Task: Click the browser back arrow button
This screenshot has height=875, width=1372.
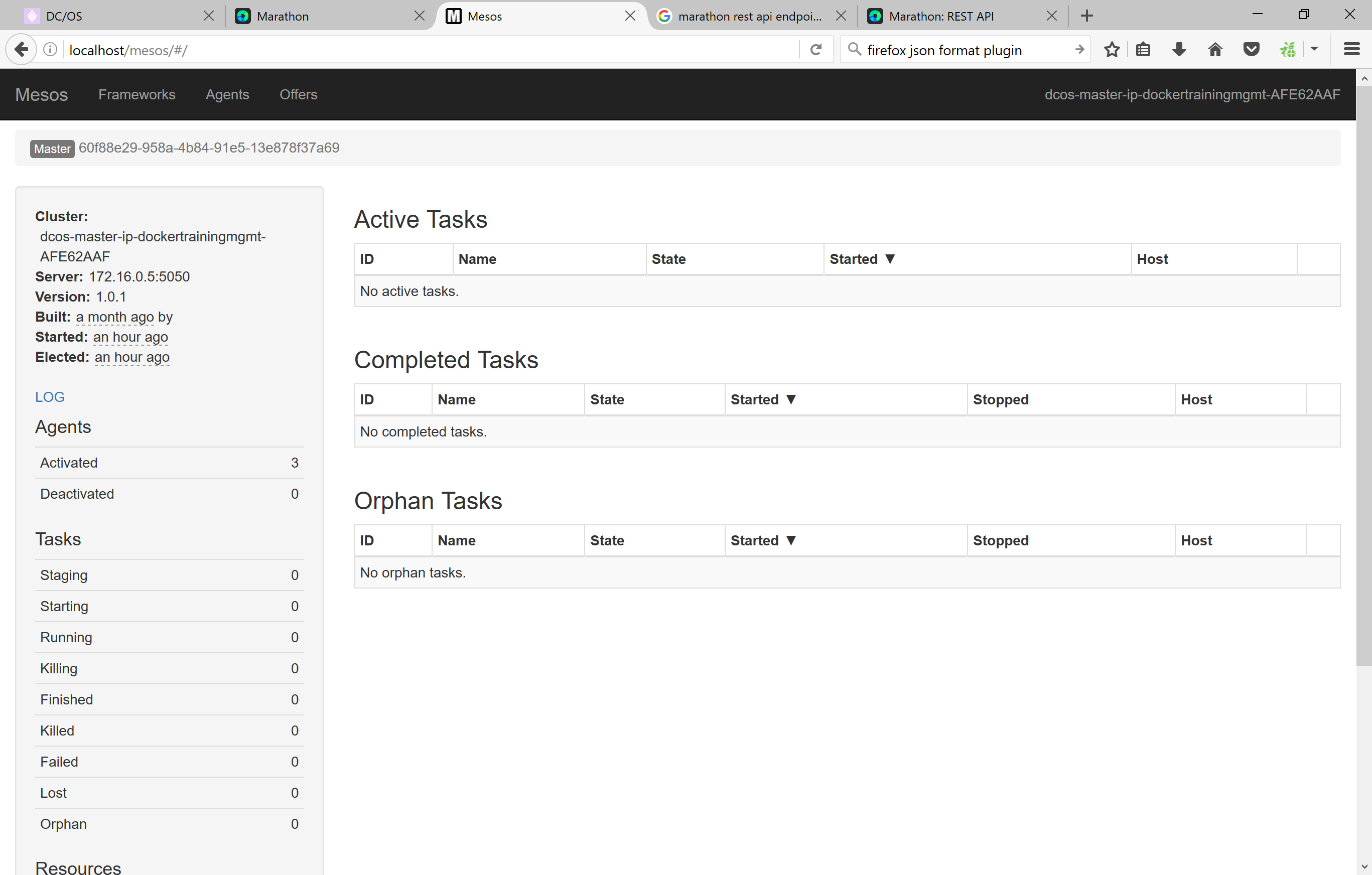Action: (x=22, y=50)
